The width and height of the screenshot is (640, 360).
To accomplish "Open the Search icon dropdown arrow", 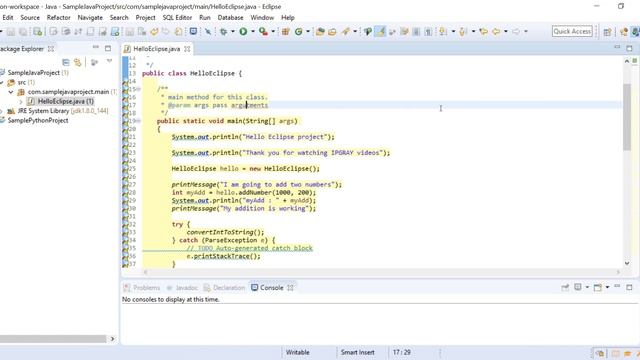I will point(355,31).
